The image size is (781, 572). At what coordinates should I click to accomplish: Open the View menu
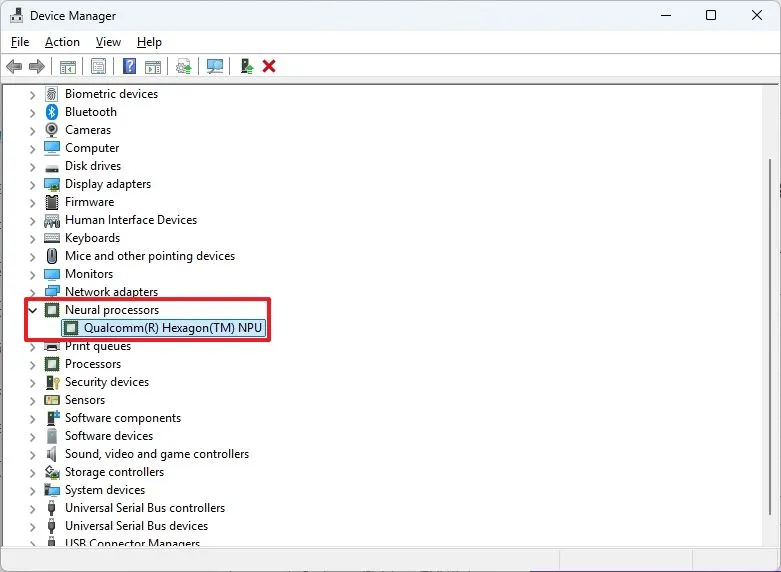point(108,42)
